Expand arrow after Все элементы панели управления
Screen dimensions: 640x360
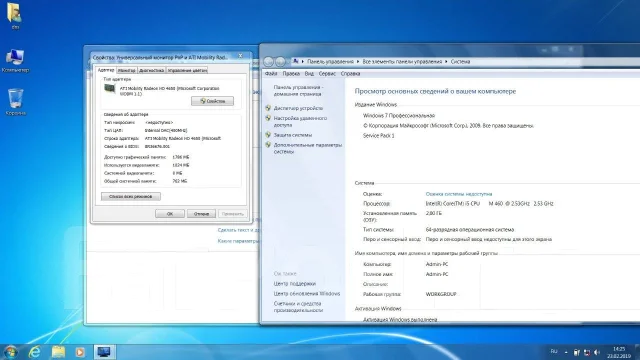point(446,62)
